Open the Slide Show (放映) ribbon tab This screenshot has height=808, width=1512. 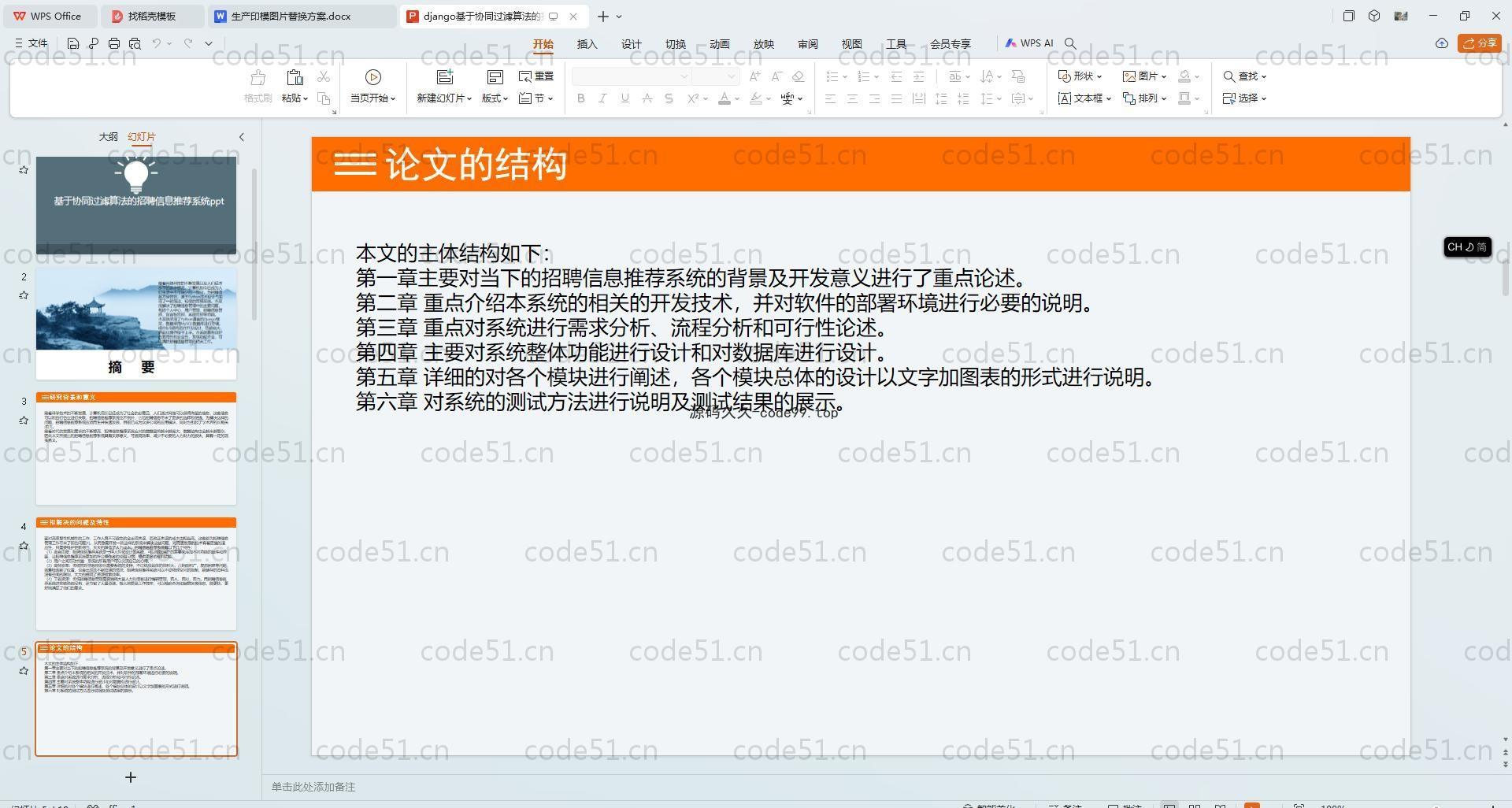tap(764, 44)
